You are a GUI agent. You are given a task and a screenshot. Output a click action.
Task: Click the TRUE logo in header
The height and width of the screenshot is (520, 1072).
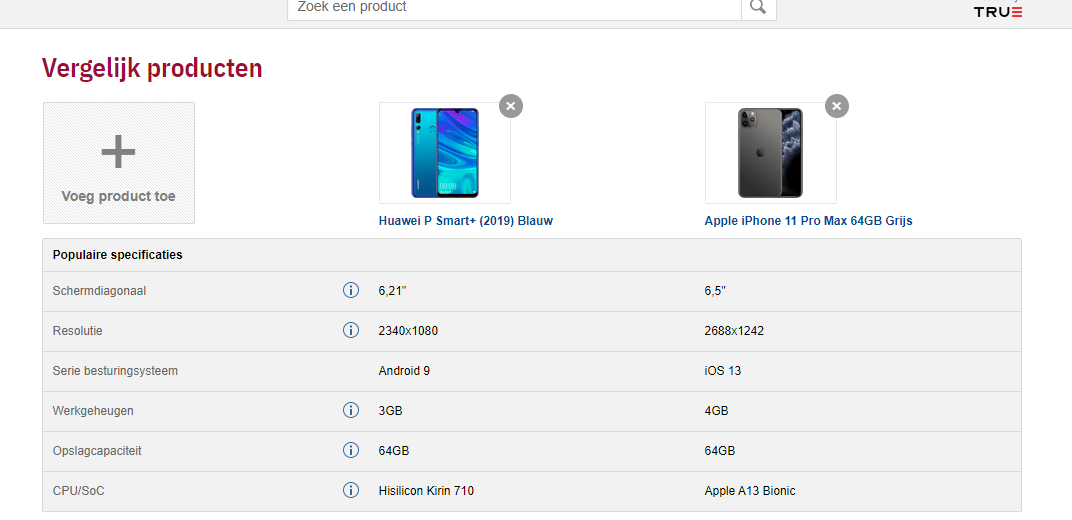click(x=998, y=12)
